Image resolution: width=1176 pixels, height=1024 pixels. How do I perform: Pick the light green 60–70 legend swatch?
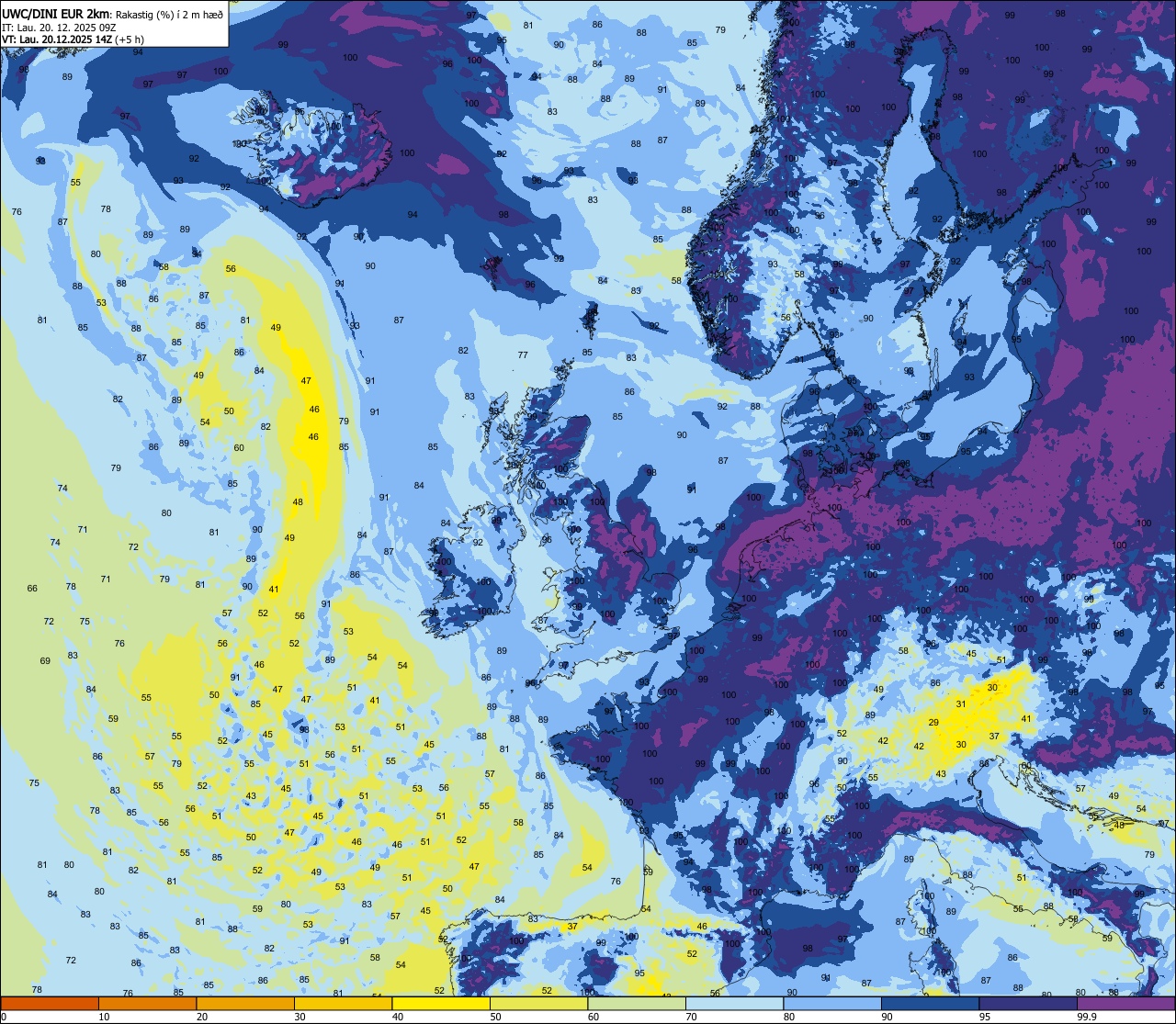pyautogui.click(x=637, y=1003)
